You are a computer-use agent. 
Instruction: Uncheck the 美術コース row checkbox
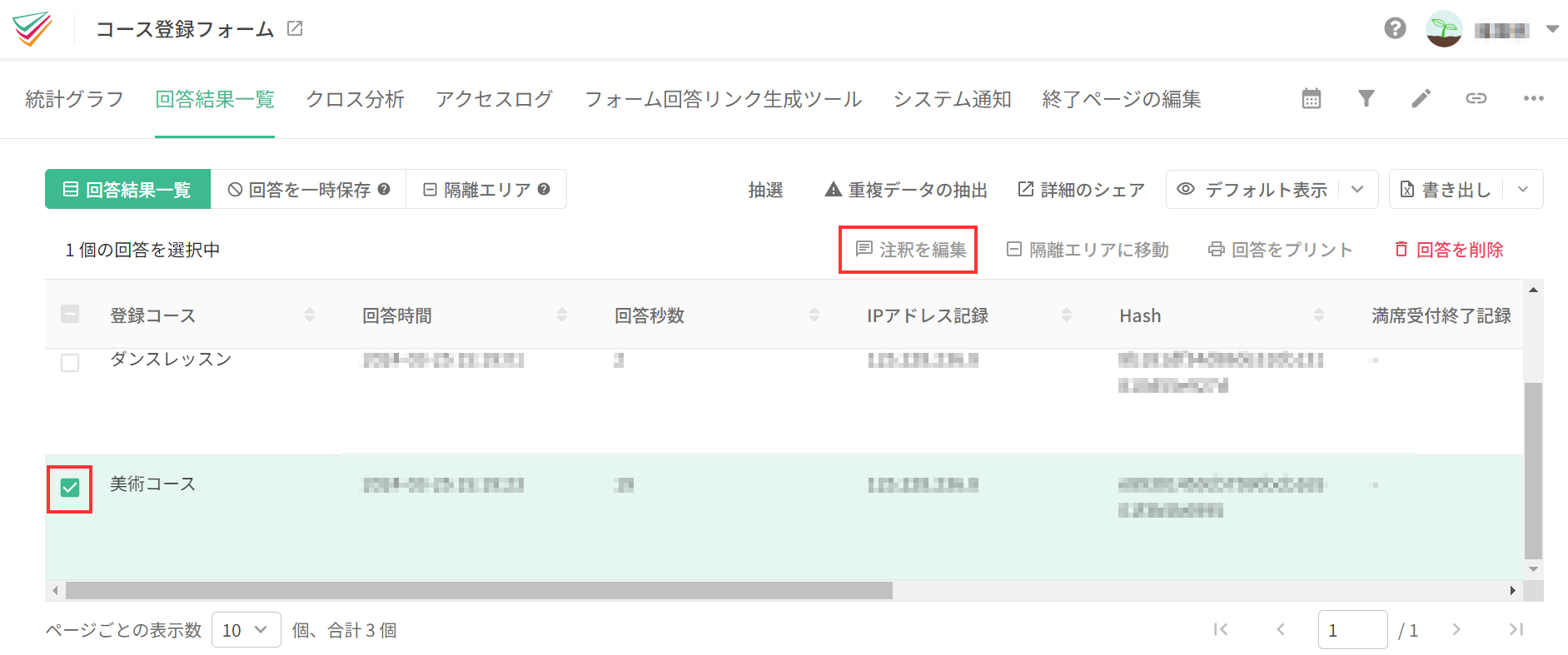pyautogui.click(x=70, y=488)
